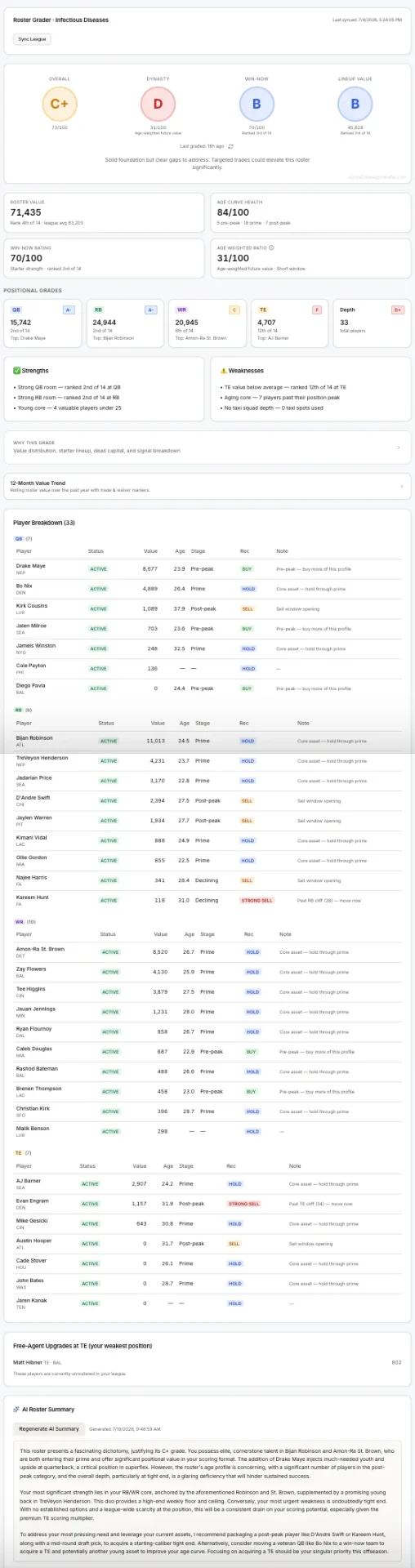Screen dimensions: 415x1568
Task: Click the Player Breakdown (33) heading
Action: coord(44,523)
